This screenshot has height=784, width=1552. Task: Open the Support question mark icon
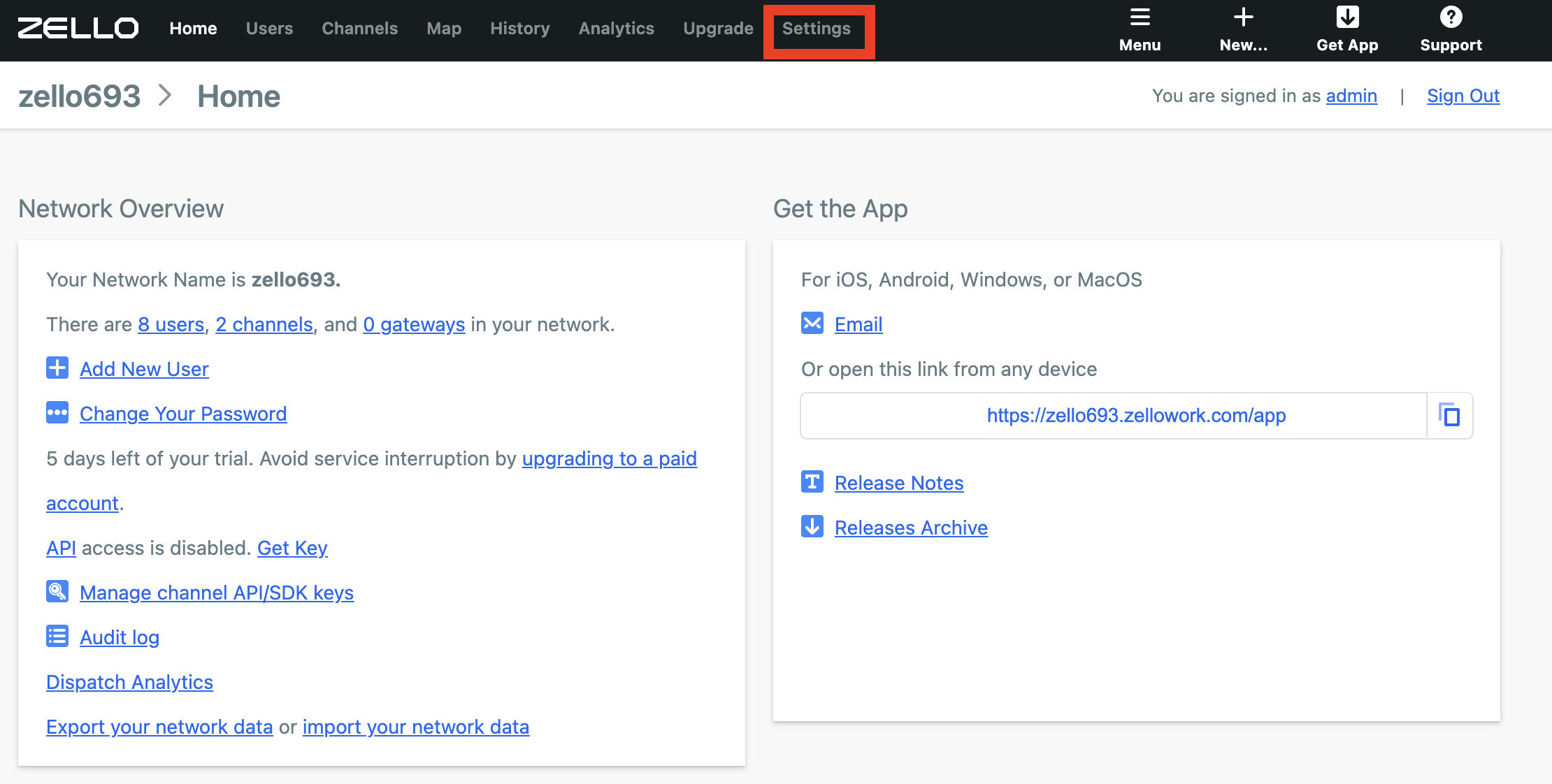click(x=1451, y=17)
